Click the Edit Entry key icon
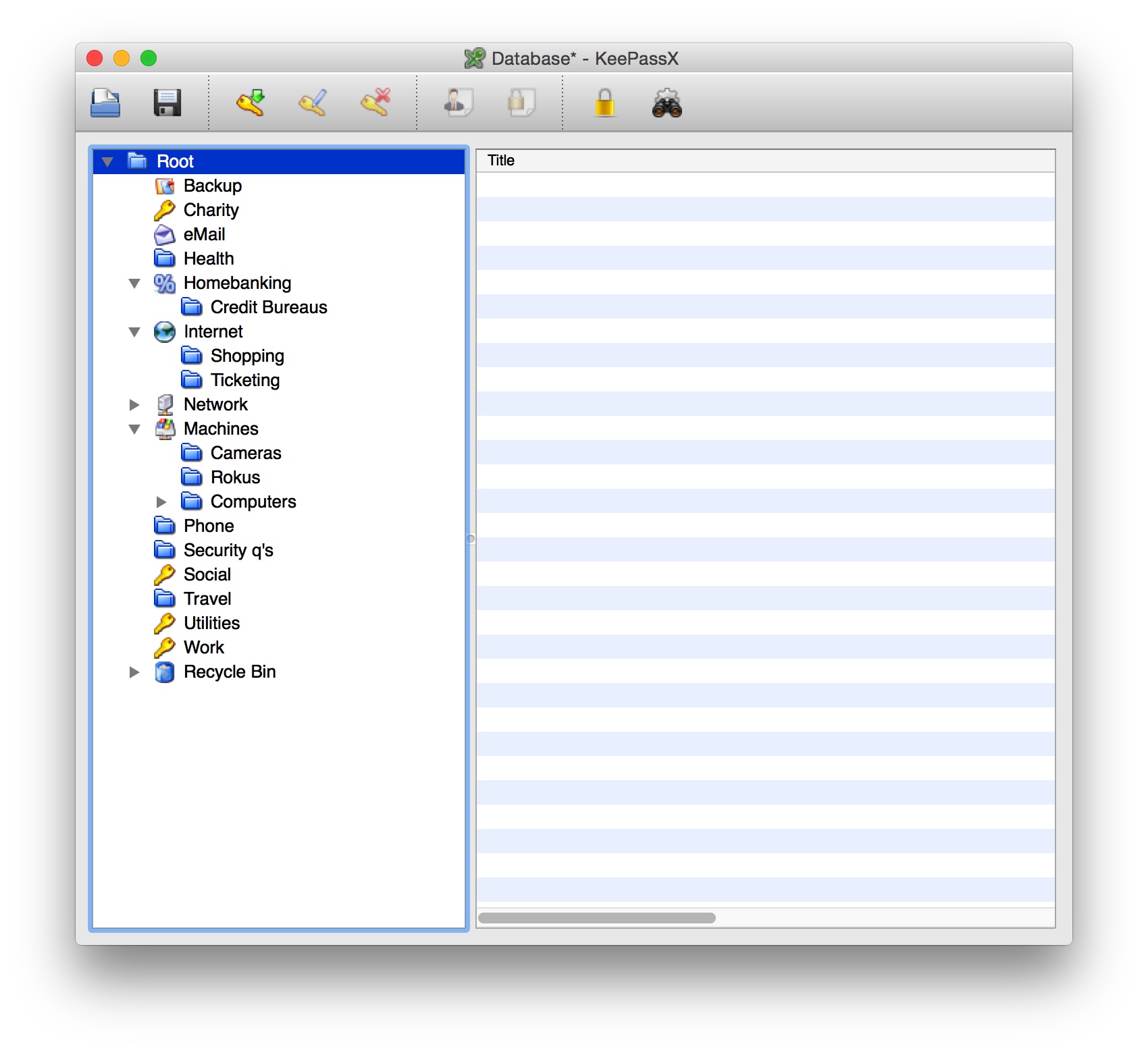 (313, 103)
